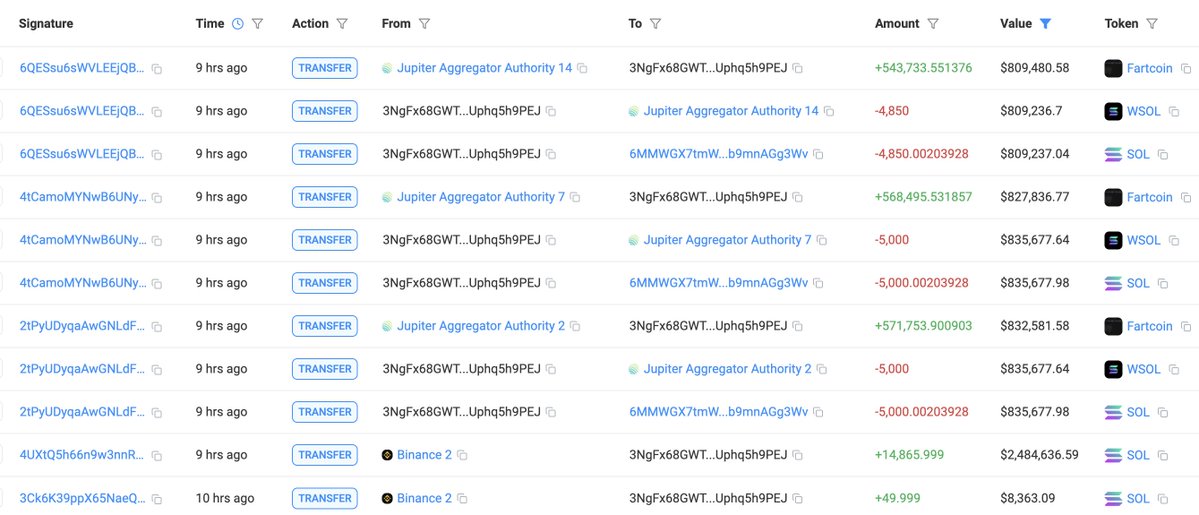Screen dimensions: 1199x515
Task: Click the Fartcoin token icon in 568,495 row
Action: pos(1113,197)
